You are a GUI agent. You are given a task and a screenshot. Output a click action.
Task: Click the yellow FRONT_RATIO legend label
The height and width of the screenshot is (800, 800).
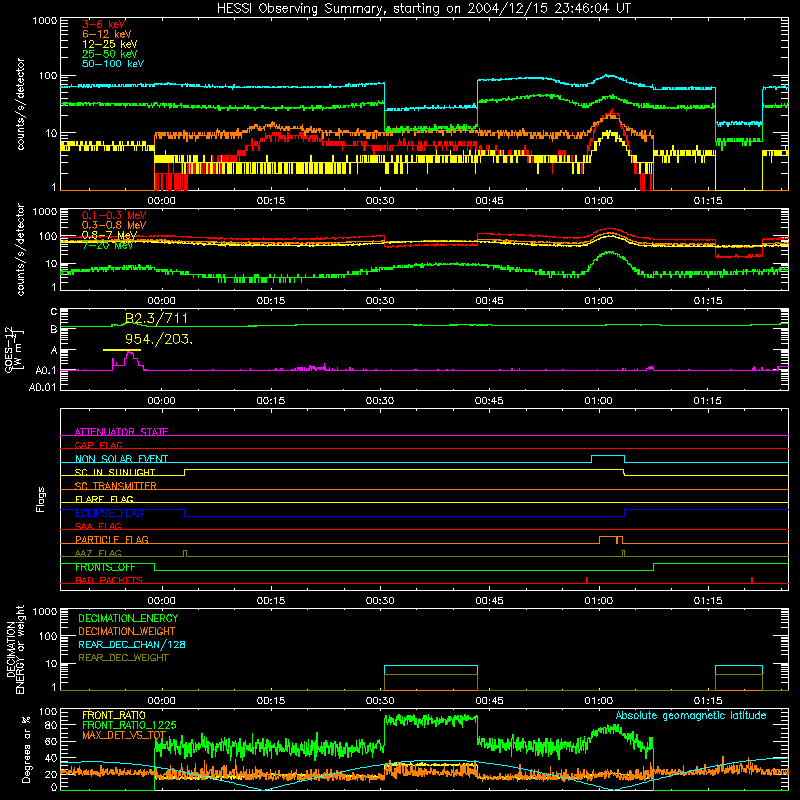(114, 715)
